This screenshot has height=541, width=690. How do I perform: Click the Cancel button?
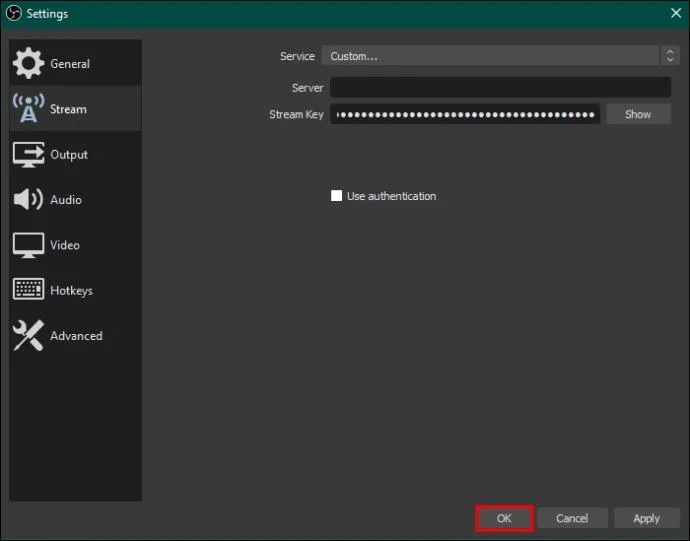click(572, 518)
